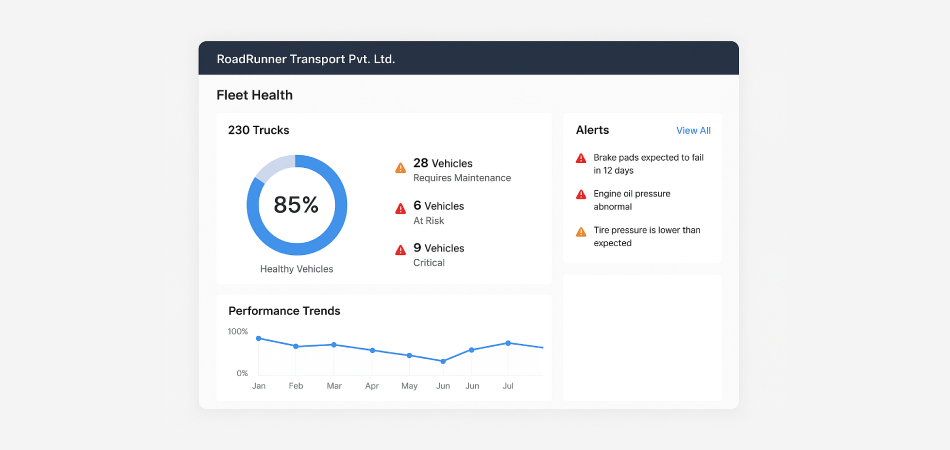
Task: Click the RoadRunner Transport Pvt. Ltd. header title
Action: click(x=305, y=59)
